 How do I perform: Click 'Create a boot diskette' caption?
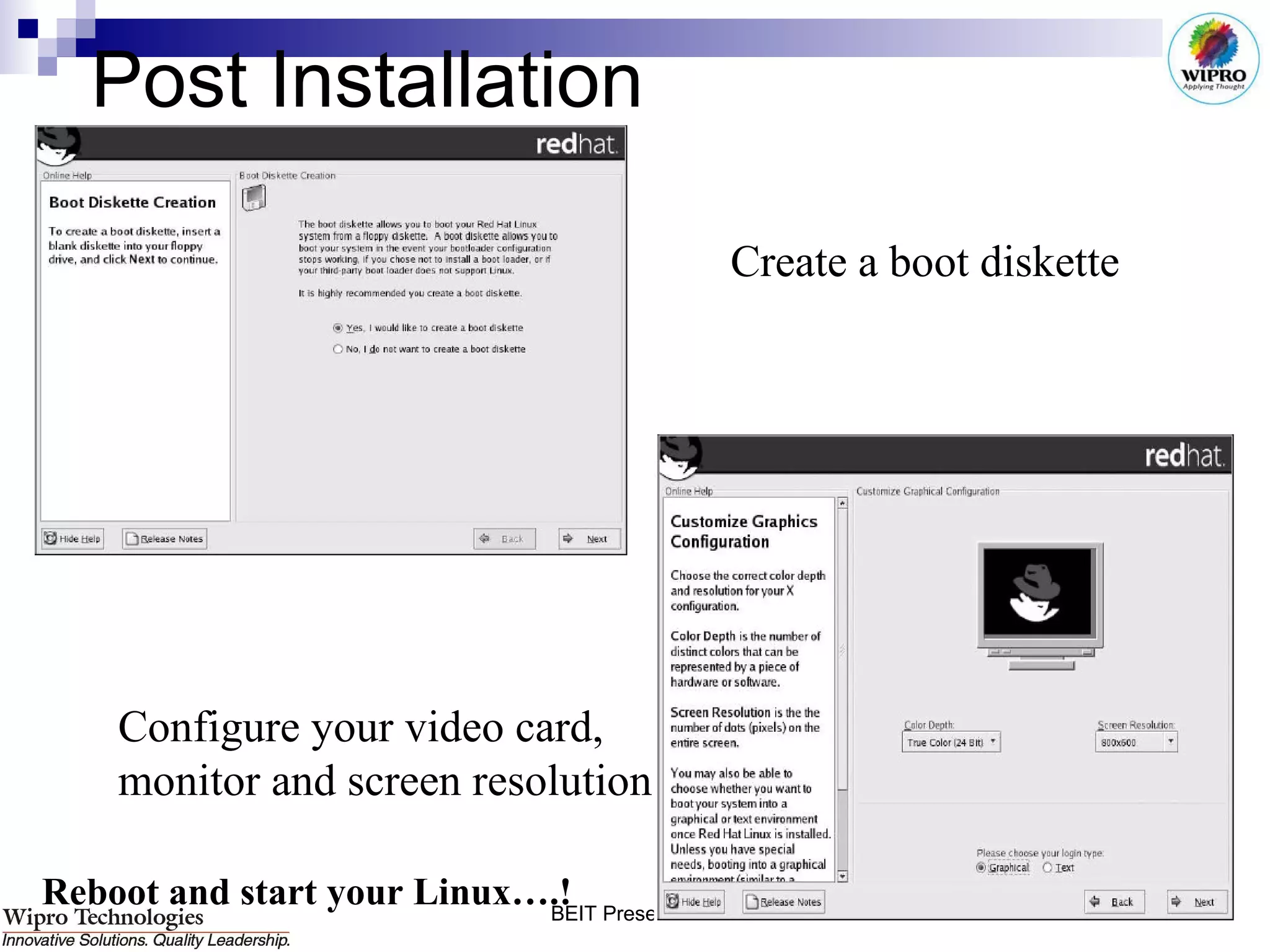[x=925, y=262]
